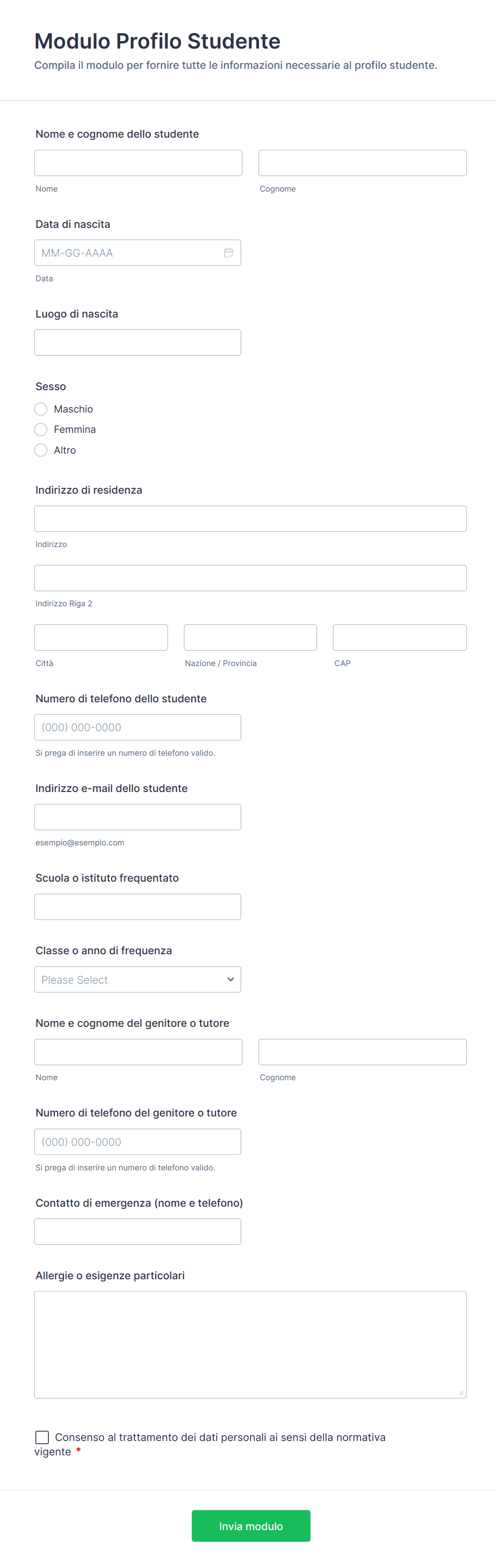Click the CAP input field
Screen dimensions: 496x1568
[x=399, y=637]
